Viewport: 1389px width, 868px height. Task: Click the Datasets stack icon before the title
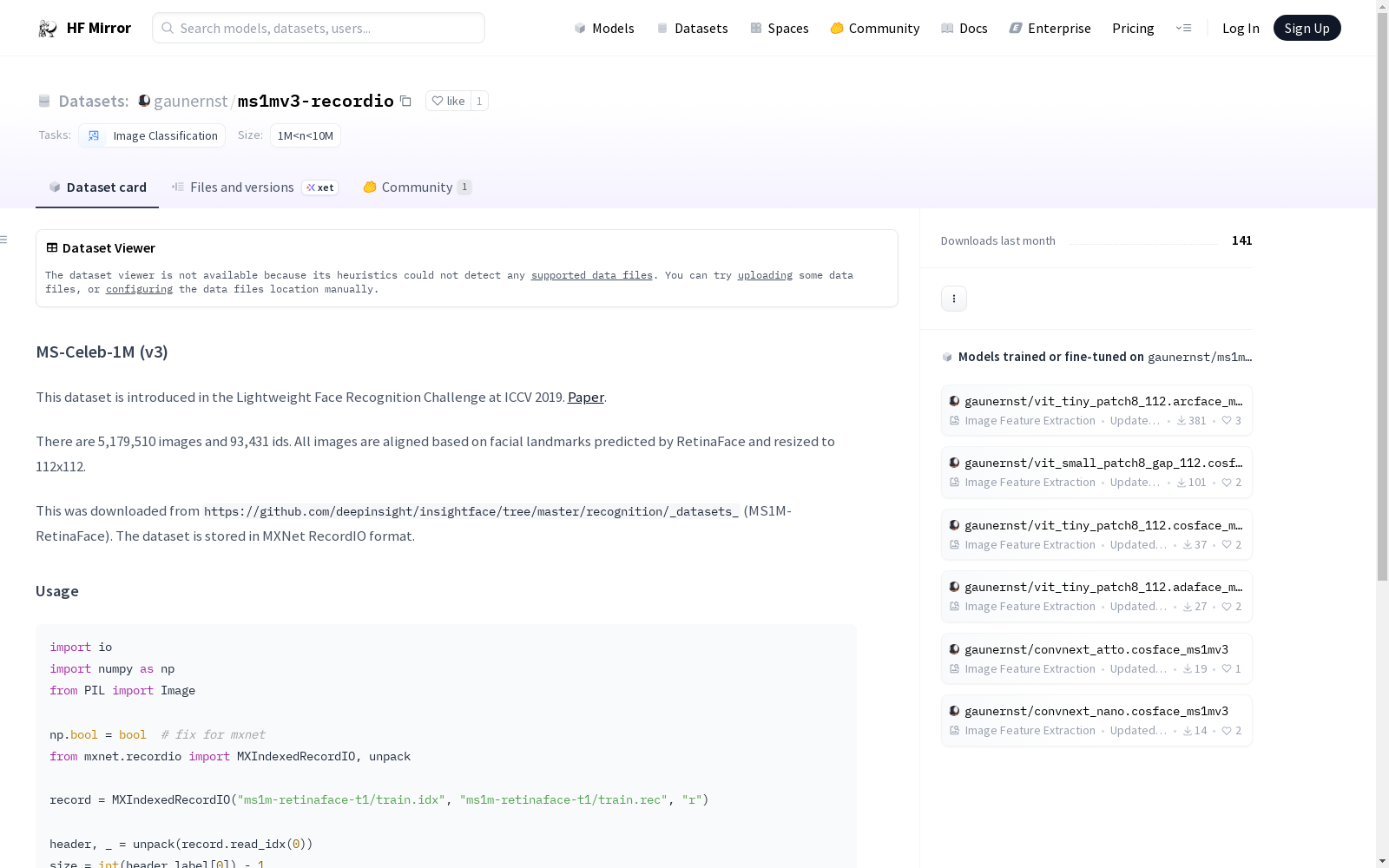point(44,102)
